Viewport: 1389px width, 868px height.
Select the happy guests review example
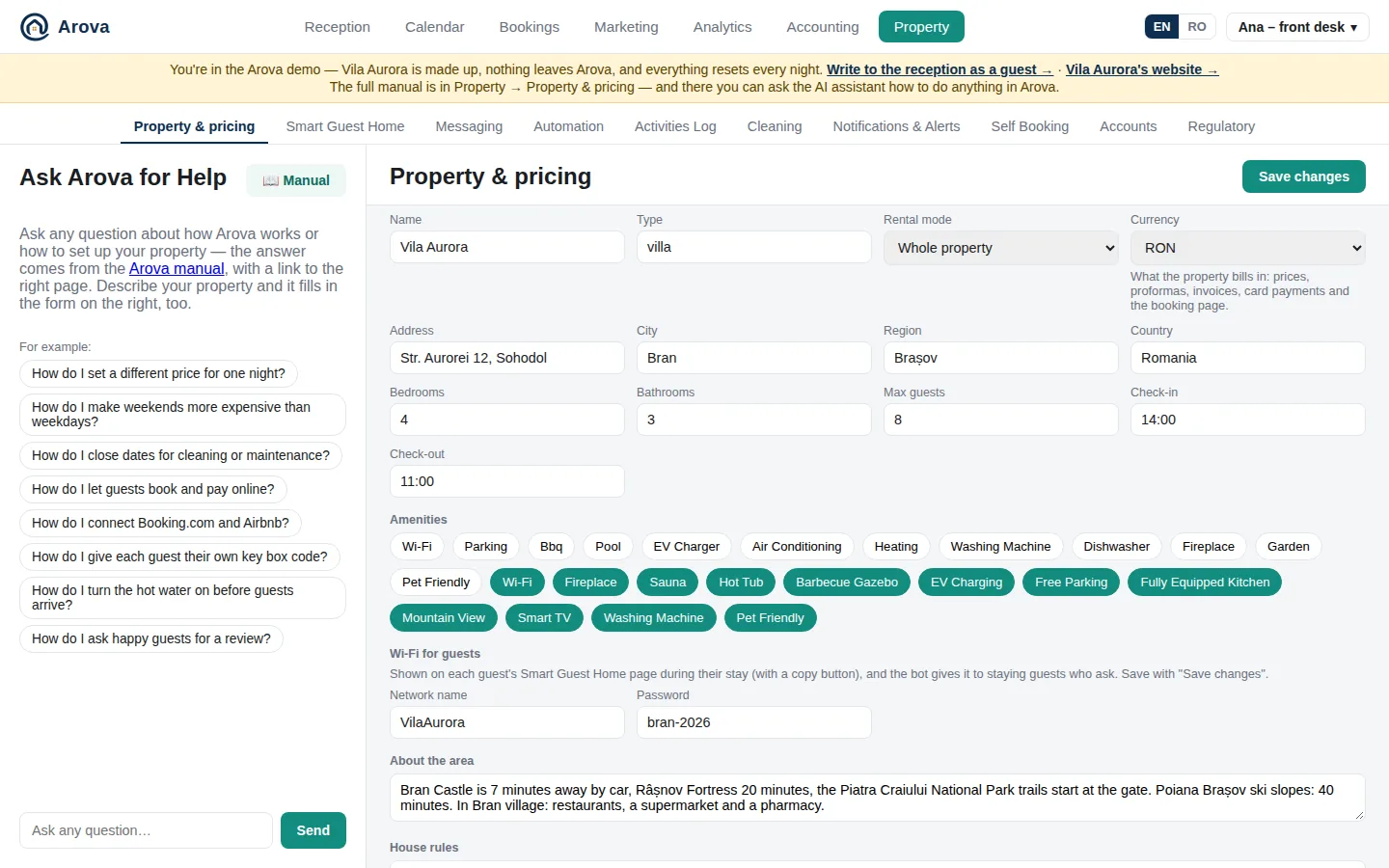(x=151, y=638)
